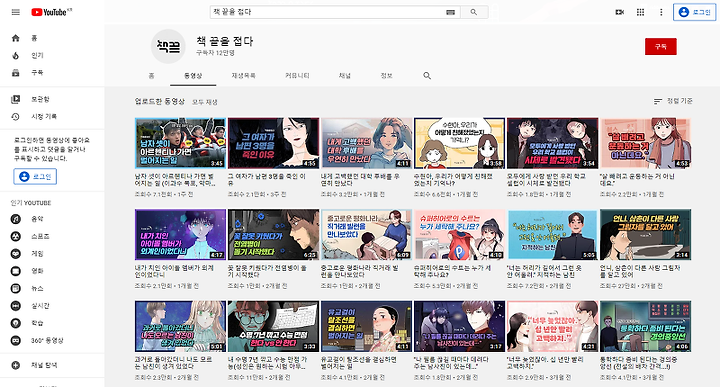The height and width of the screenshot is (387, 720).
Task: Open the 4:53 red-scarf girl thumbnail
Action: 645,143
